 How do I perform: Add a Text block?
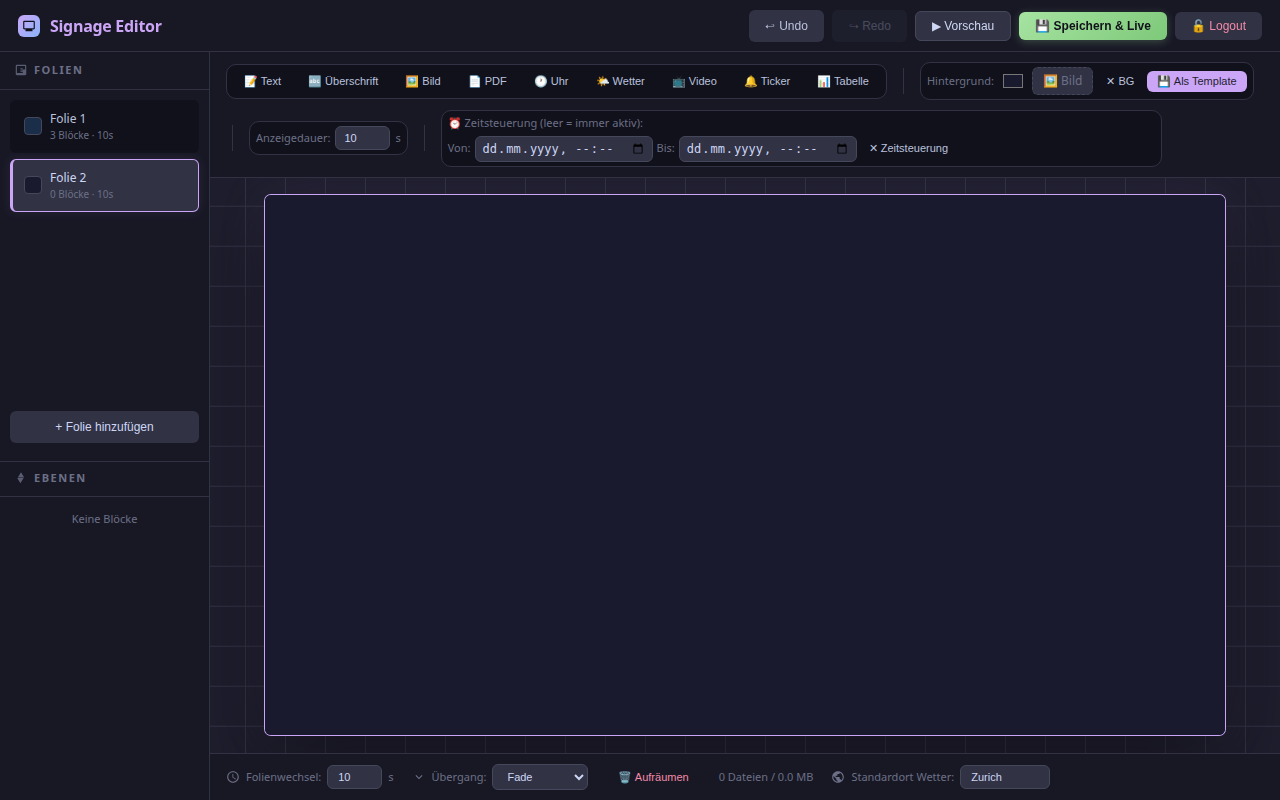263,81
